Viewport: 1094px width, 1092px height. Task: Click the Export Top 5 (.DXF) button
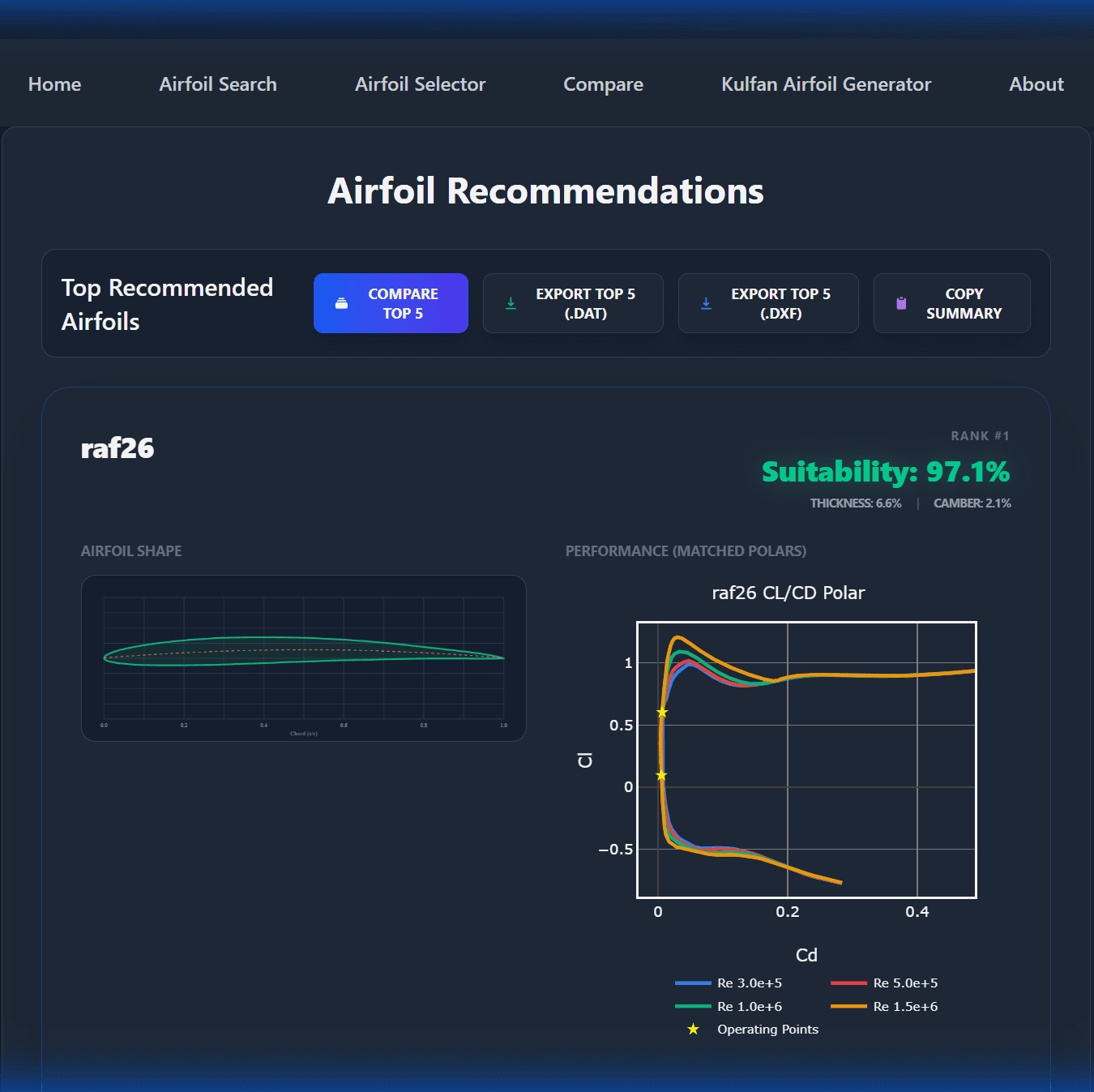[x=767, y=302]
